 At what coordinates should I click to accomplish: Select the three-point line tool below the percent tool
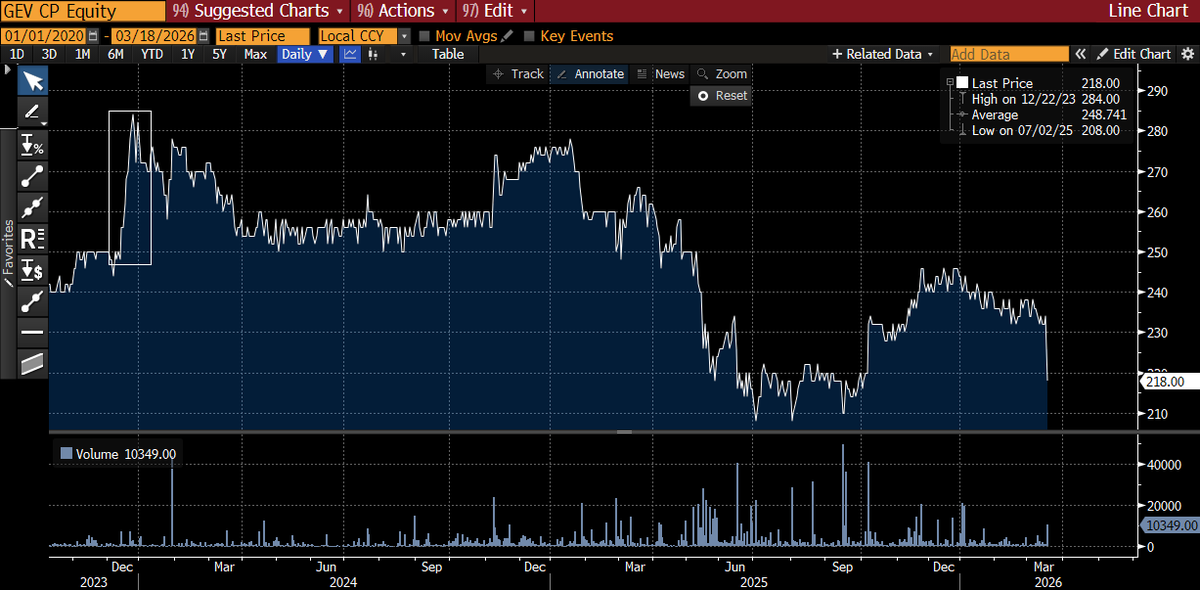coord(33,207)
